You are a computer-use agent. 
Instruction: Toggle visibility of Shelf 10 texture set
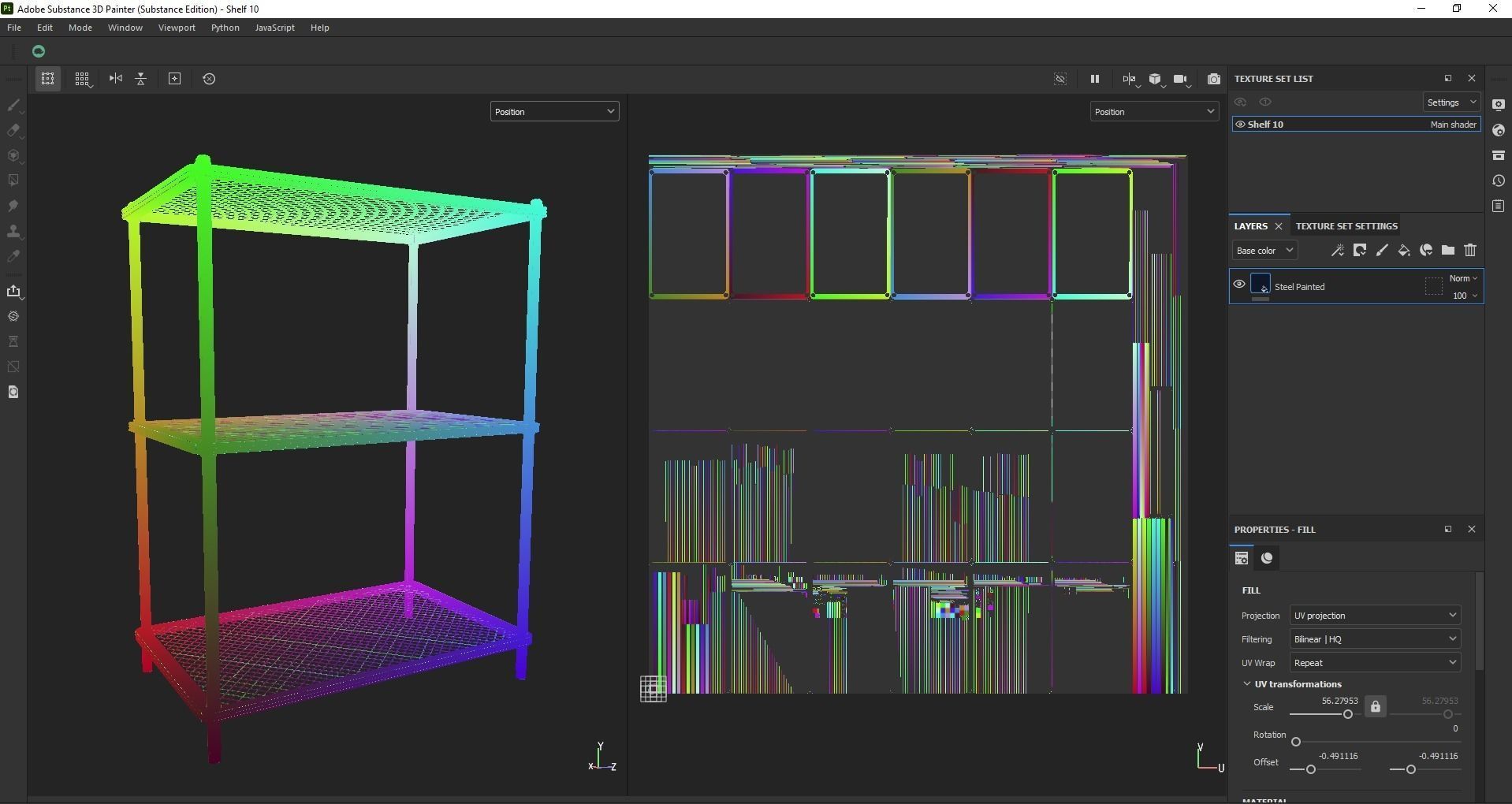click(x=1240, y=125)
